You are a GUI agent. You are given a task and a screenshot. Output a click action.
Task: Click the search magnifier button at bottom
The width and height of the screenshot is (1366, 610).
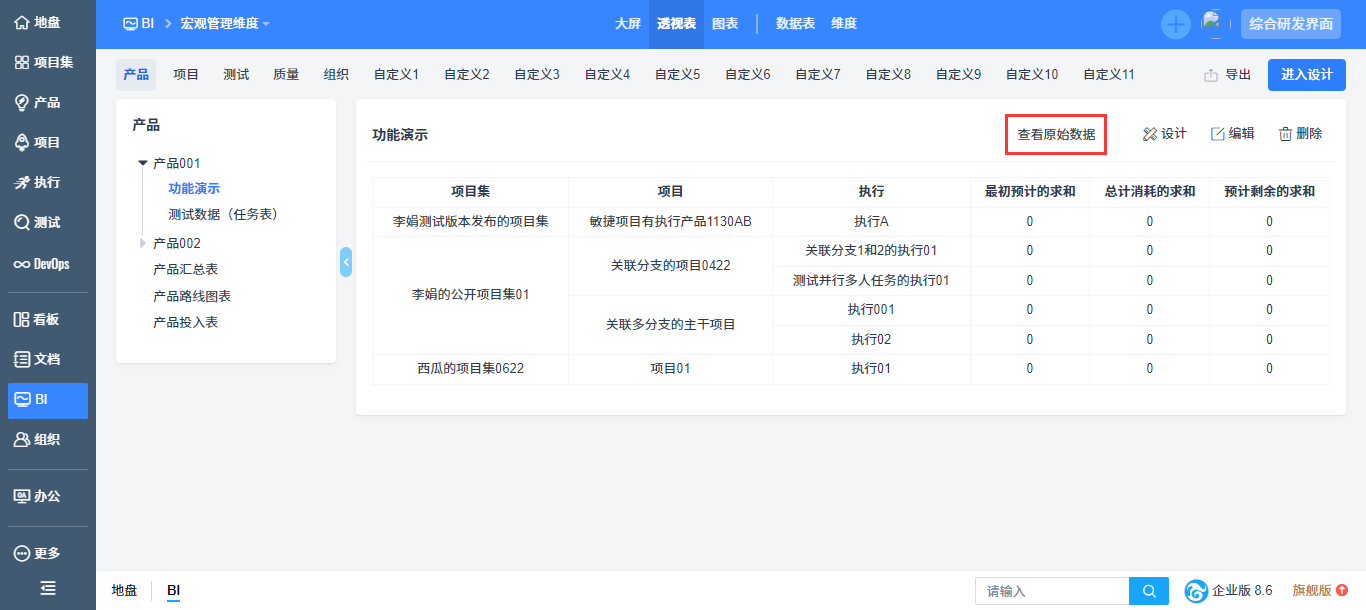(1149, 591)
